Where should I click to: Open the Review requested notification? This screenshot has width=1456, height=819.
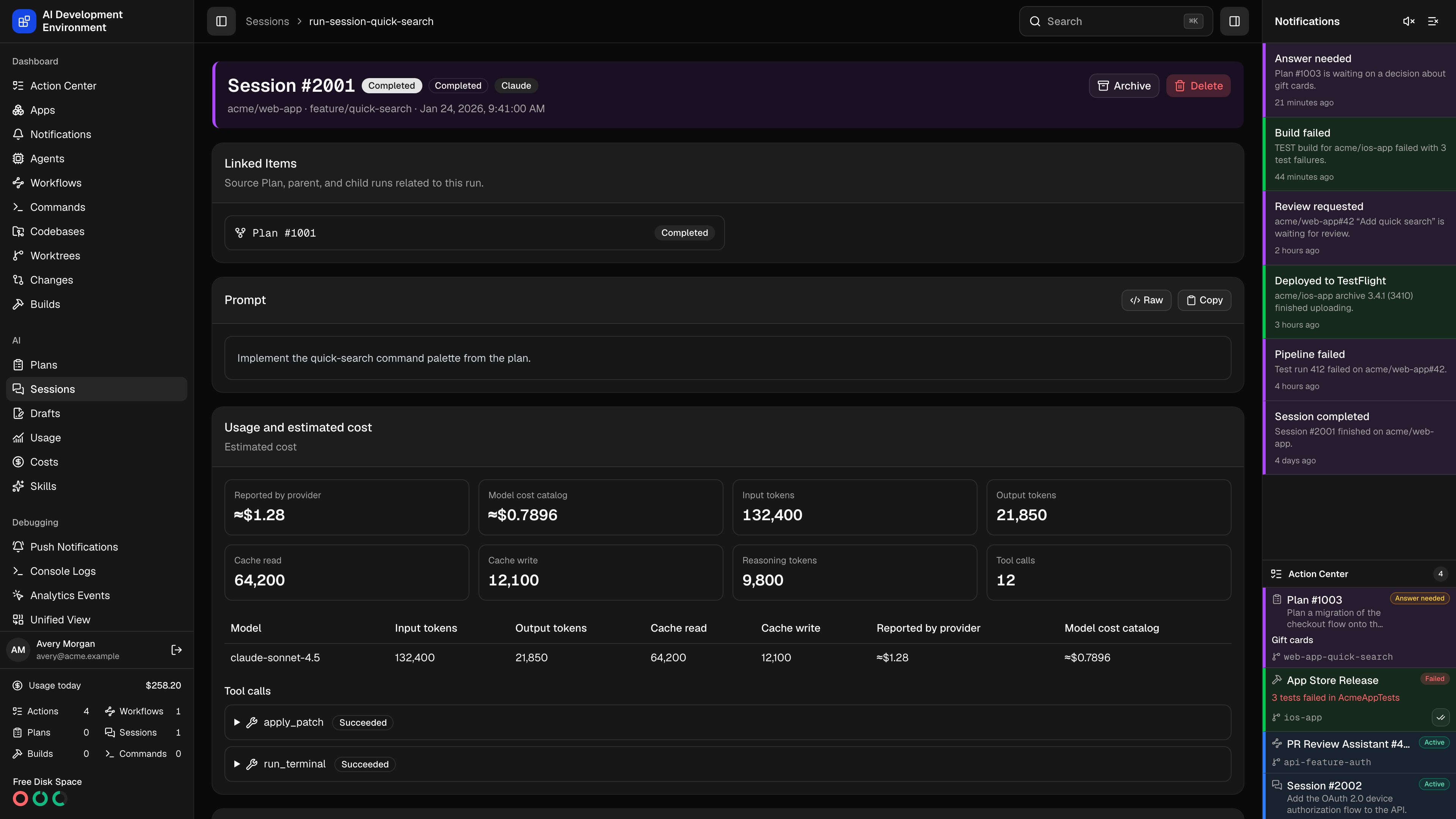pos(1359,228)
